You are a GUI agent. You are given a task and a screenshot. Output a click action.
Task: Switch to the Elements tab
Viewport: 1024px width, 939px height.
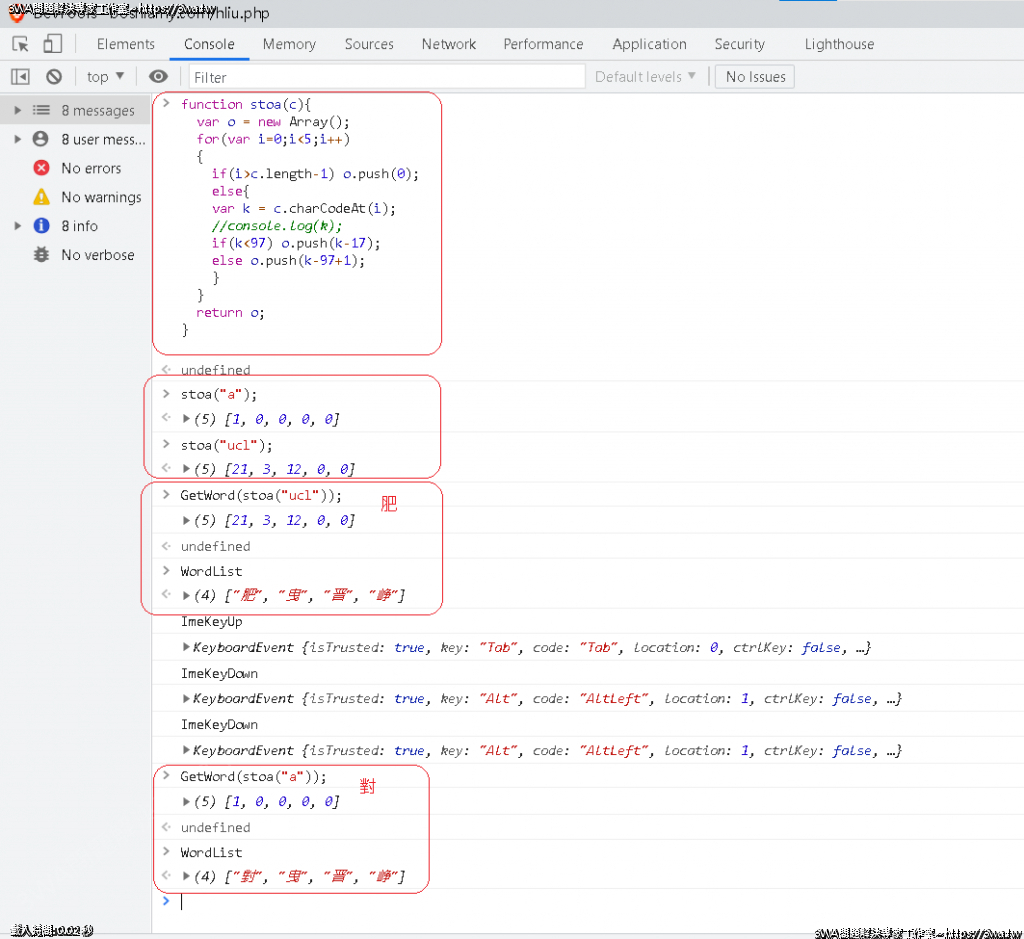point(125,44)
